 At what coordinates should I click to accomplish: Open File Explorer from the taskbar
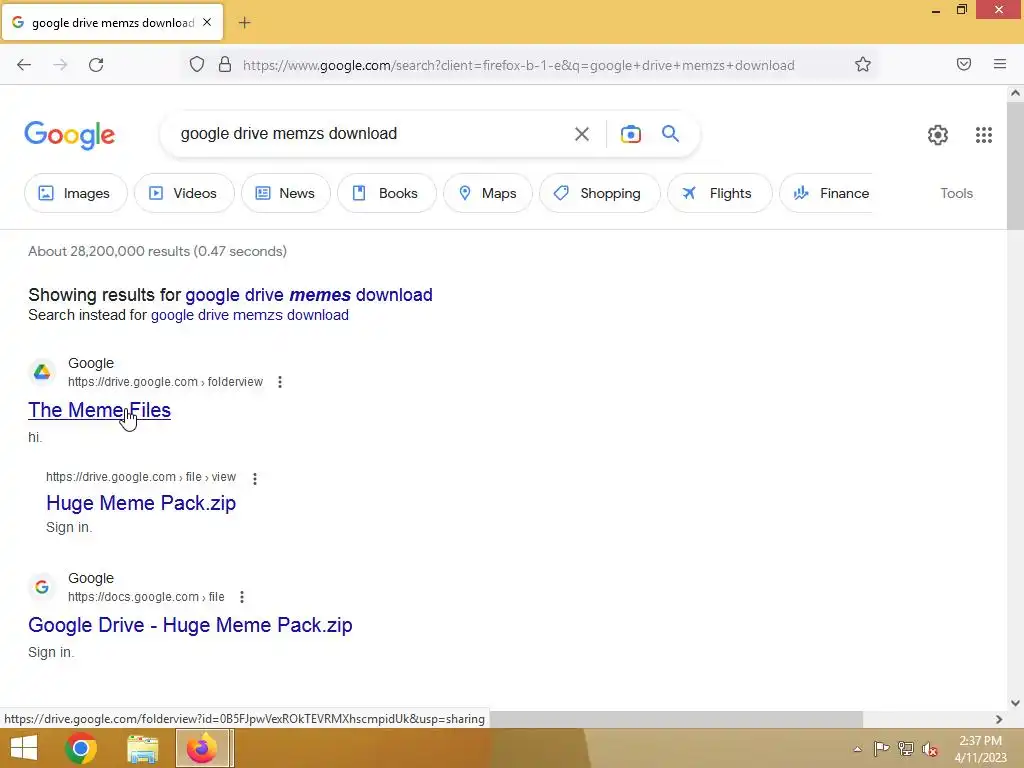[x=142, y=749]
